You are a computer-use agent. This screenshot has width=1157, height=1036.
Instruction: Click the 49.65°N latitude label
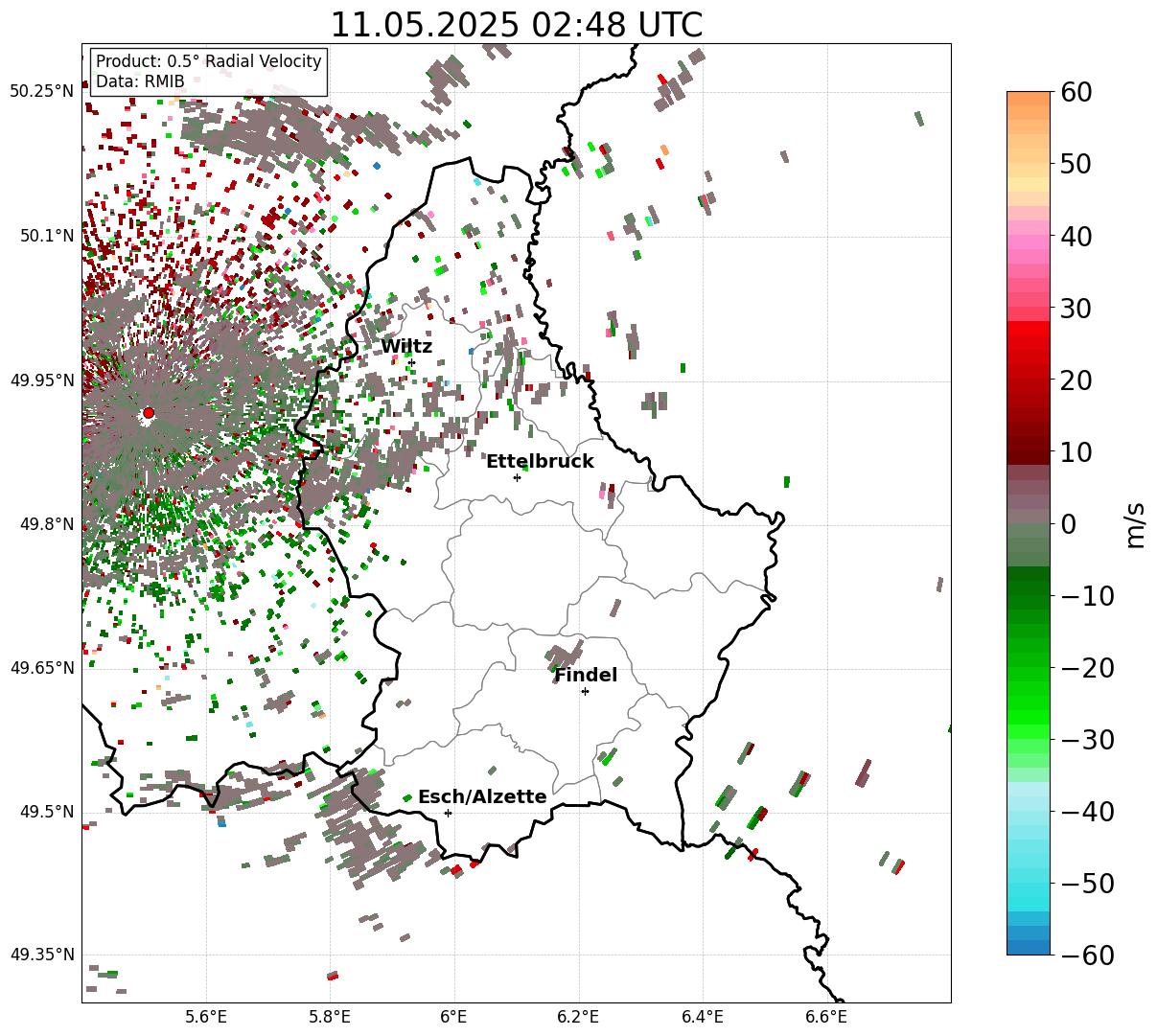coord(41,668)
